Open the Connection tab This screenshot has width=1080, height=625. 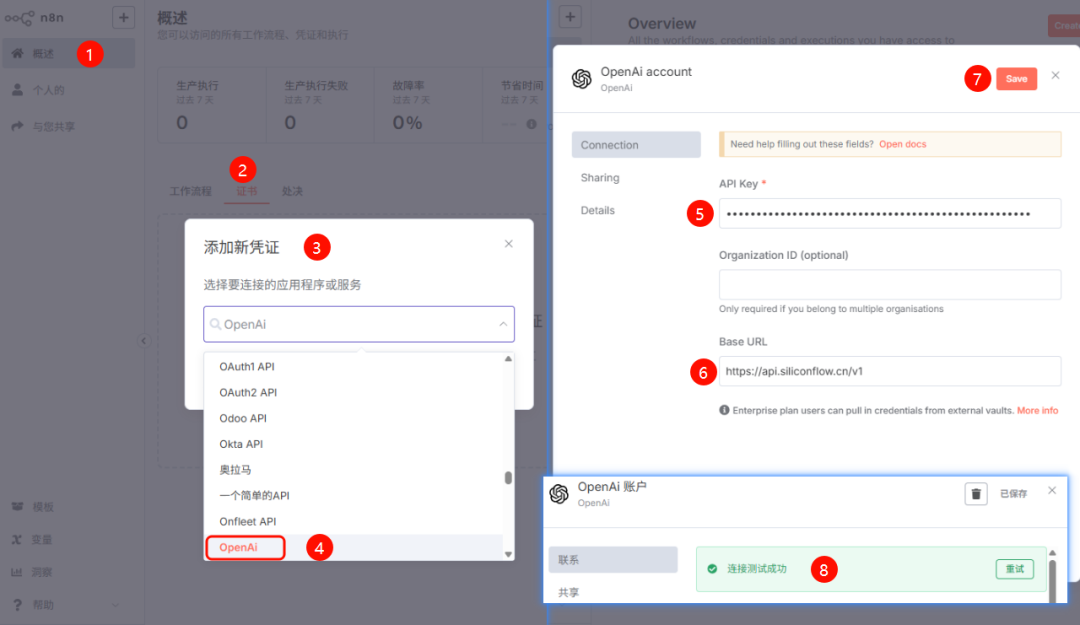tap(636, 145)
